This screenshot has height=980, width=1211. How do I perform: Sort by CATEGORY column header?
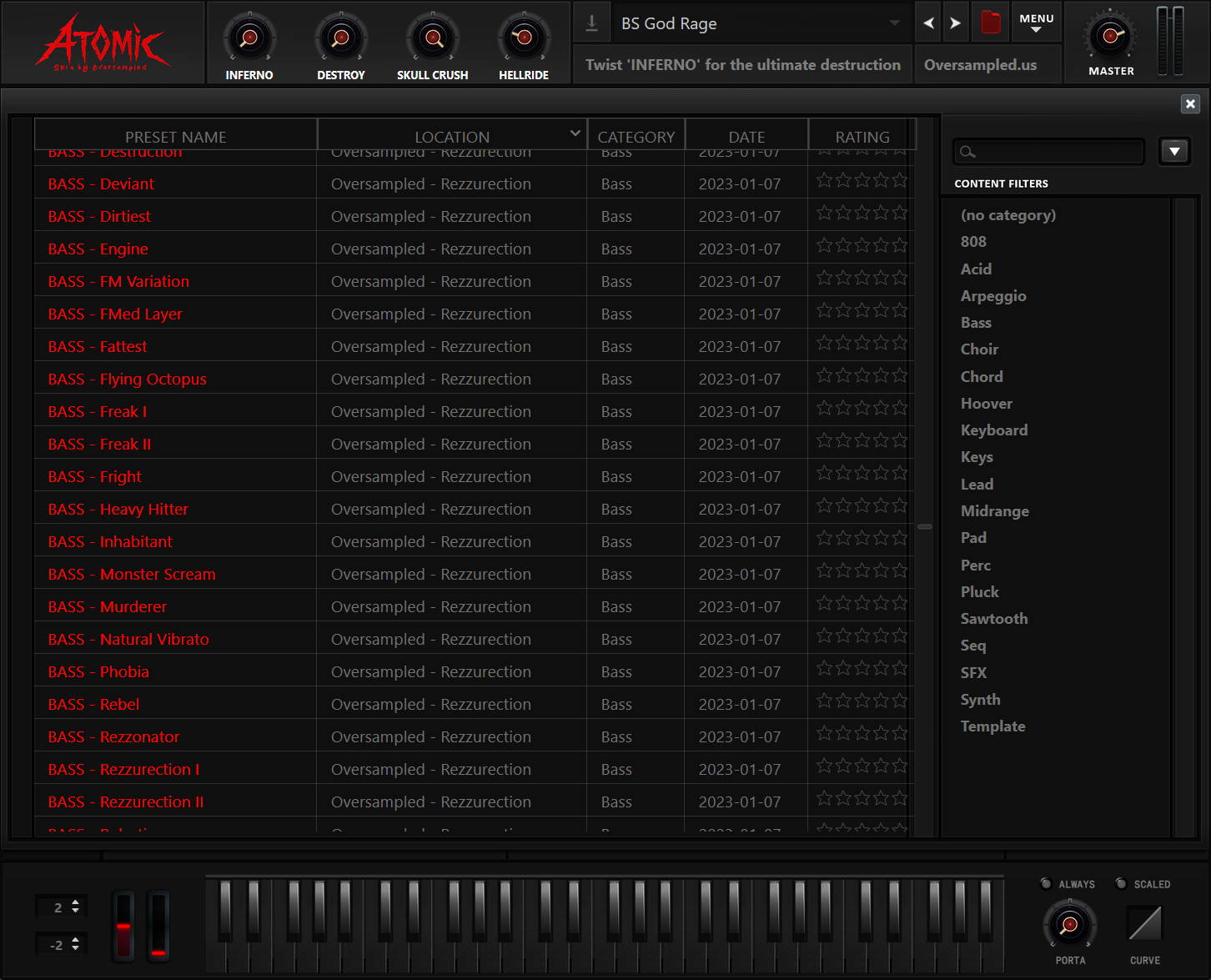tap(636, 136)
